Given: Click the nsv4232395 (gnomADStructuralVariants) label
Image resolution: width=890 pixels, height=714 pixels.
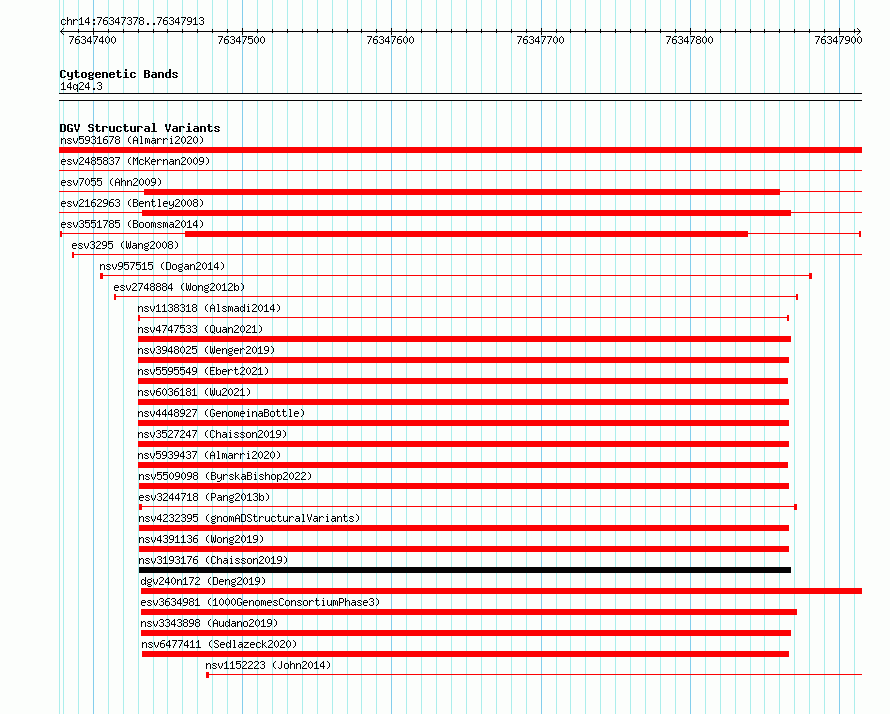Looking at the screenshot, I should 249,518.
